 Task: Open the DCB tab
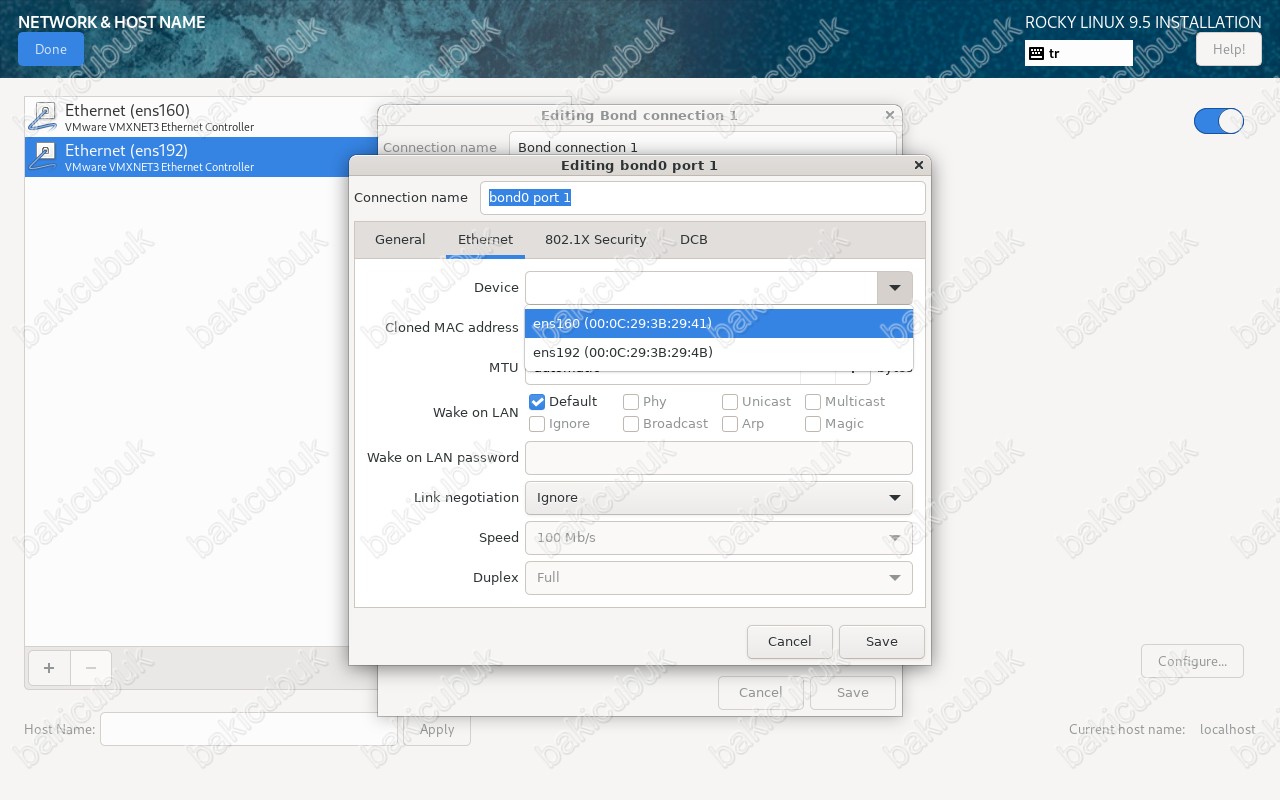coord(693,240)
